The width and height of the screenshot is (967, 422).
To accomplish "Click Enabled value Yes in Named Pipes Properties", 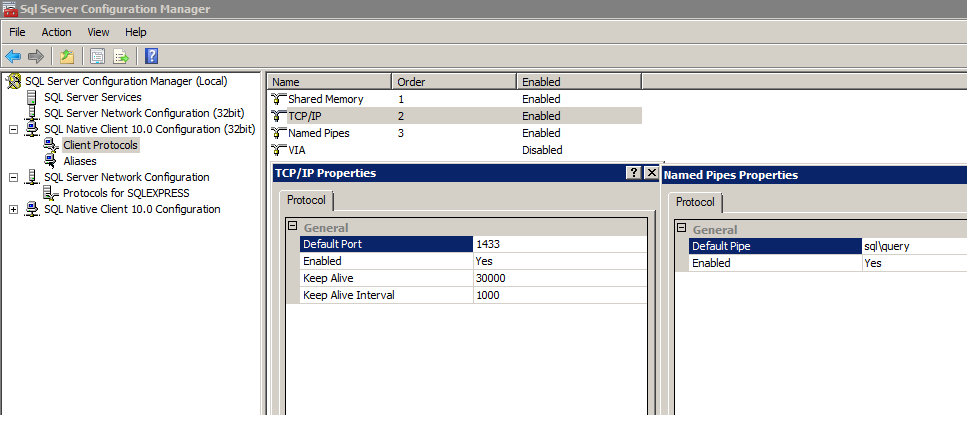I will [x=914, y=263].
